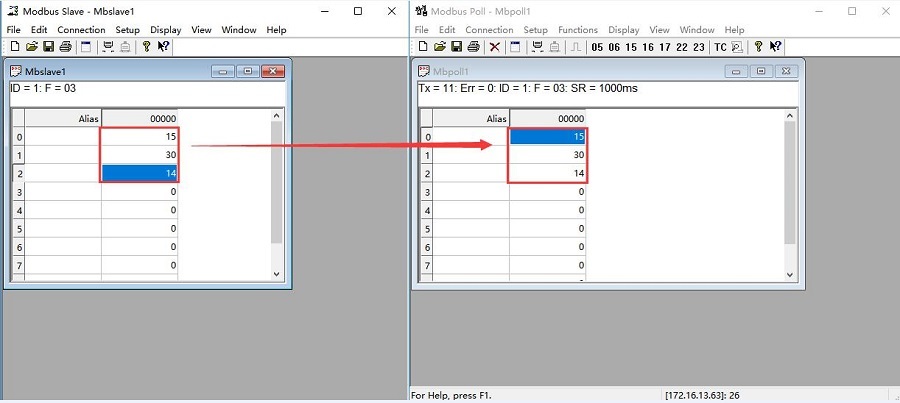Click row 5 value 0 in Mbpoll1
900x403 pixels.
click(x=548, y=228)
